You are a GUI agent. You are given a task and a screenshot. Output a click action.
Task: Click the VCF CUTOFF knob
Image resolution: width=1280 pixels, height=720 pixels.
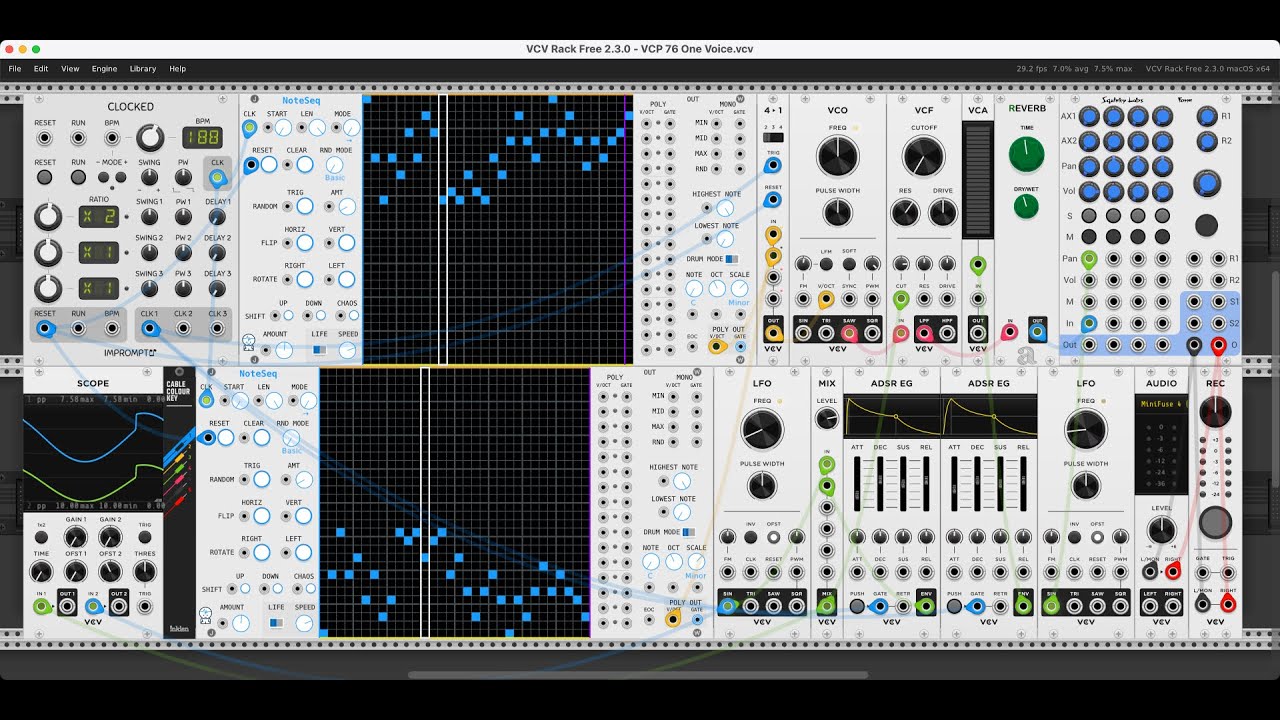click(x=924, y=158)
